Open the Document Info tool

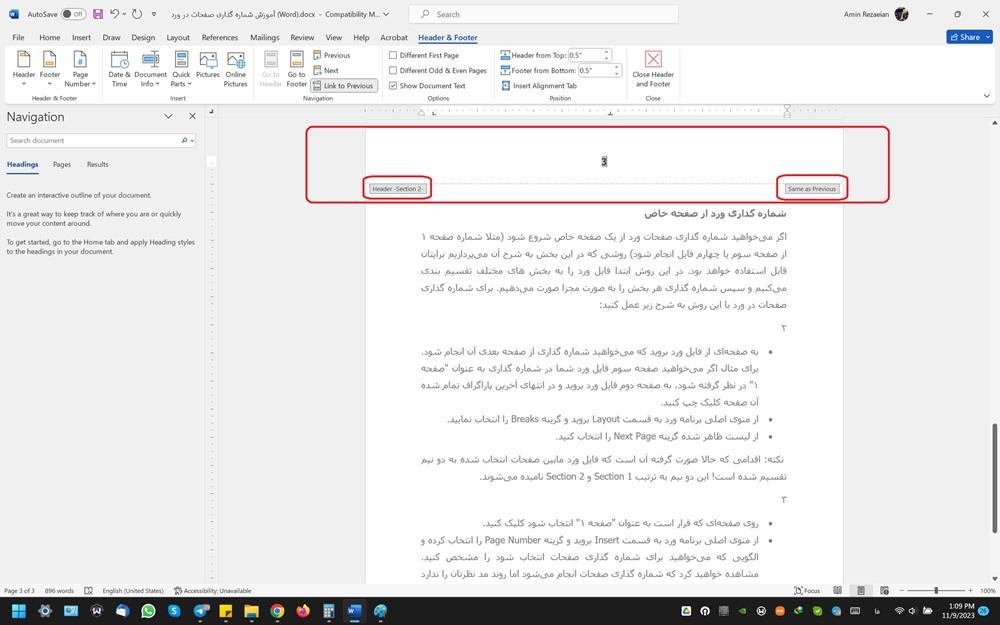click(151, 68)
